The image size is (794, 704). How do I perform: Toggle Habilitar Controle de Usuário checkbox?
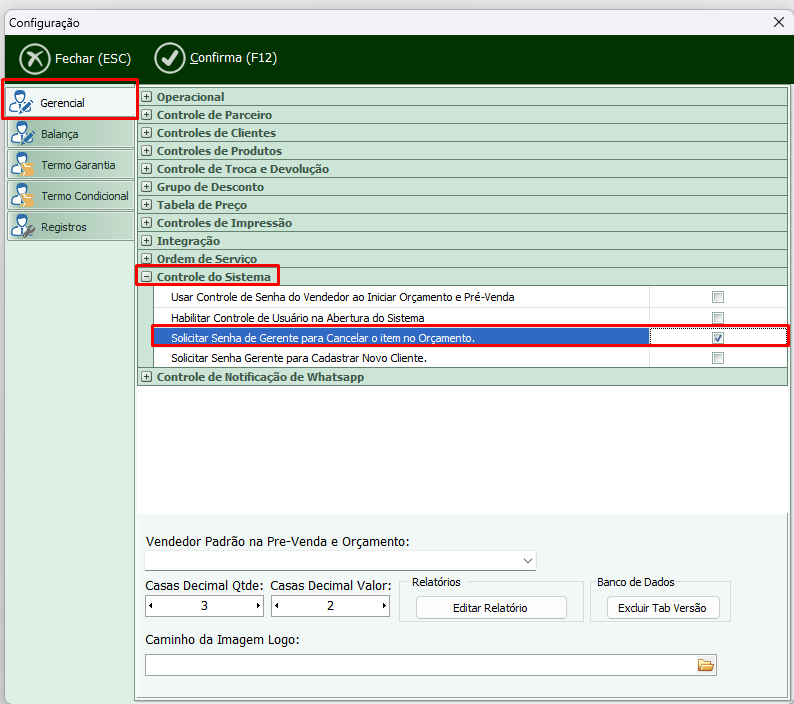point(717,318)
